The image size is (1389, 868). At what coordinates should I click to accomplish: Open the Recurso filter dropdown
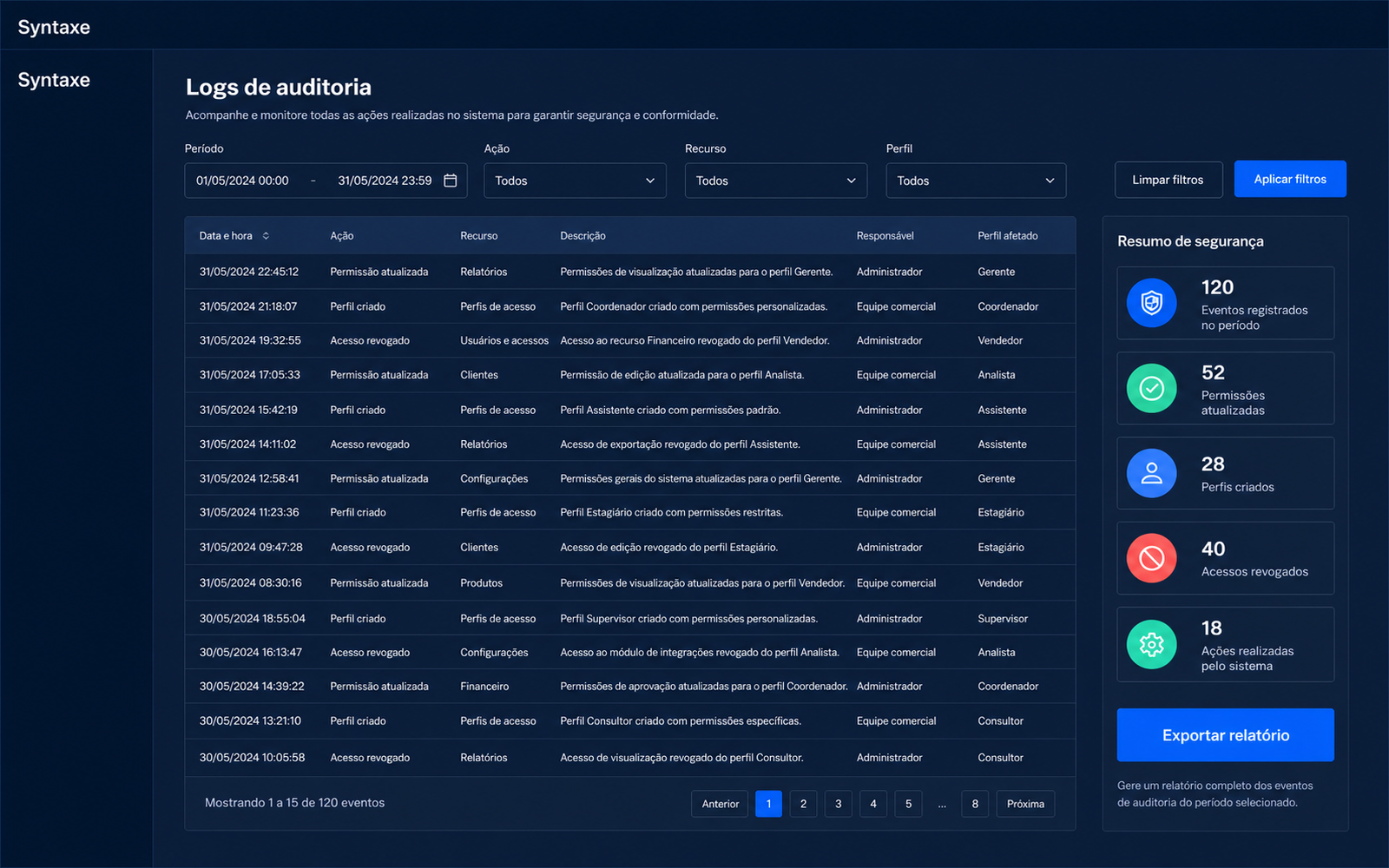776,181
